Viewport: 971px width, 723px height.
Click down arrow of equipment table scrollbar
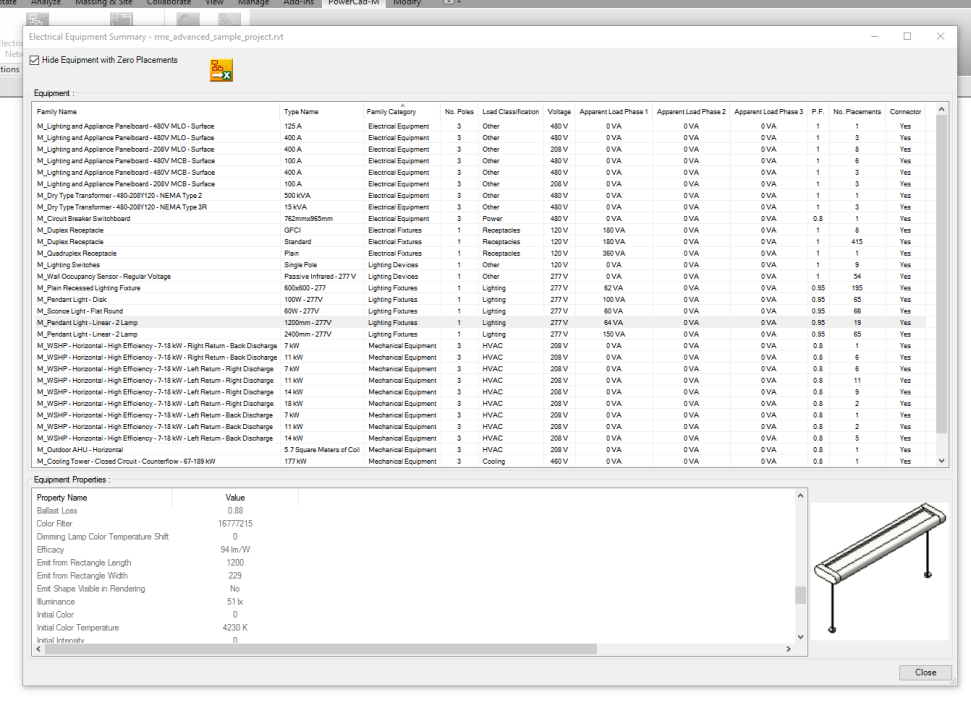(x=941, y=461)
